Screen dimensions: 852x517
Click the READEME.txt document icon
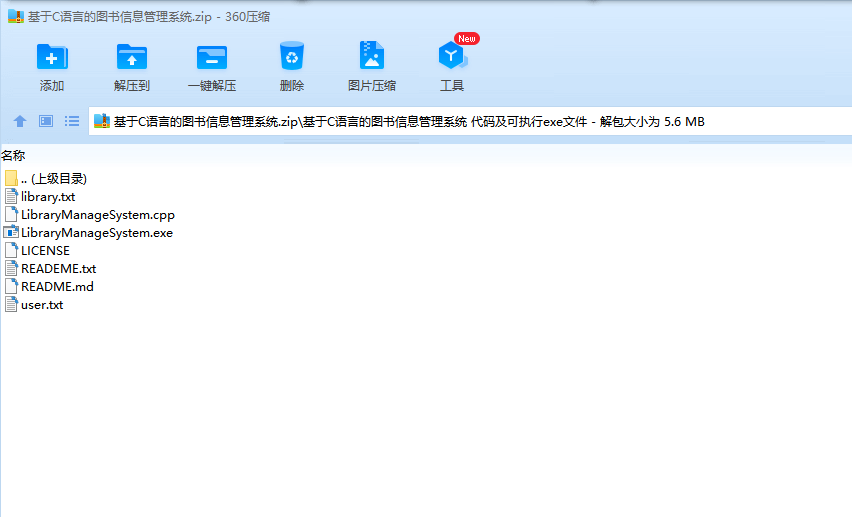(x=11, y=268)
